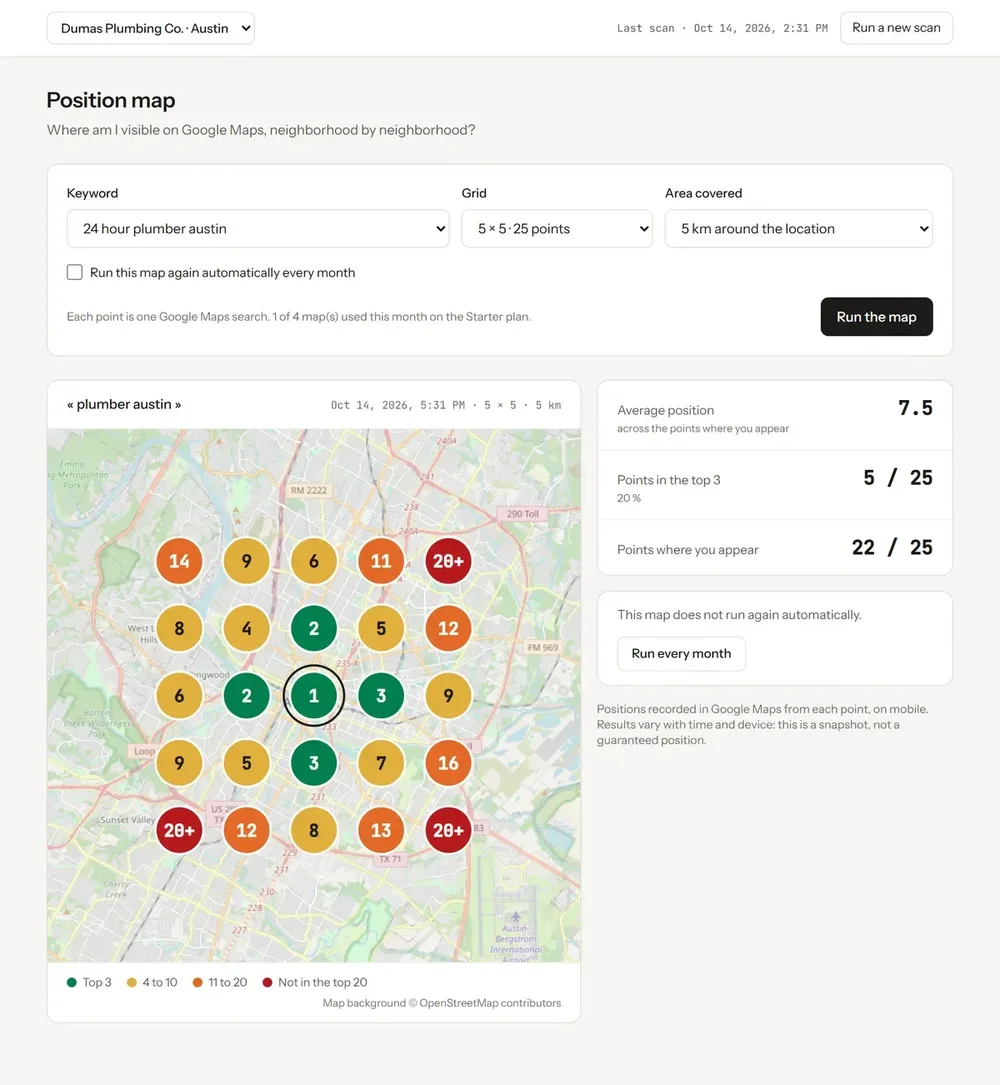Select the 12 marker left of the bottom 8
The image size is (1000, 1085).
(246, 830)
